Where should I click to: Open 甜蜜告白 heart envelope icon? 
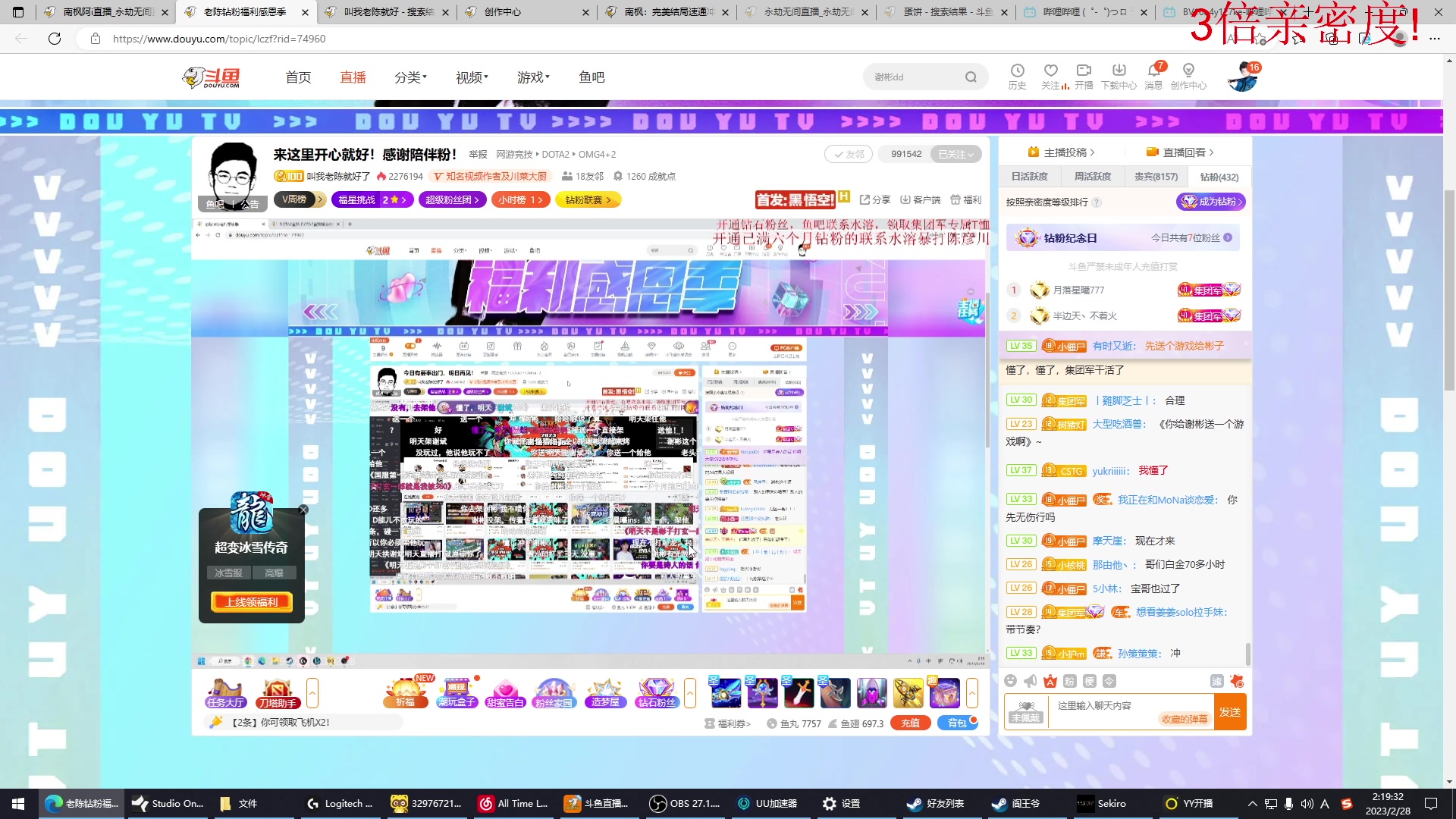[x=505, y=693]
